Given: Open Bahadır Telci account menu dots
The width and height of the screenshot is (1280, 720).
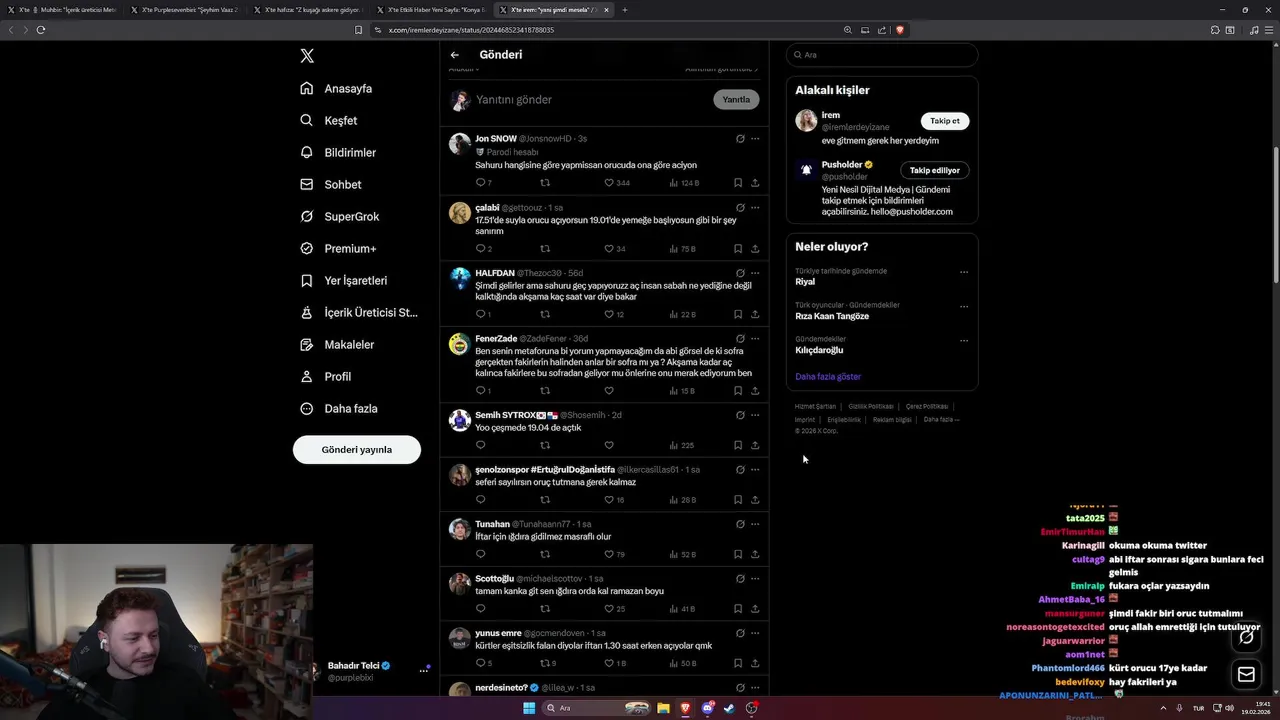Looking at the screenshot, I should [424, 670].
